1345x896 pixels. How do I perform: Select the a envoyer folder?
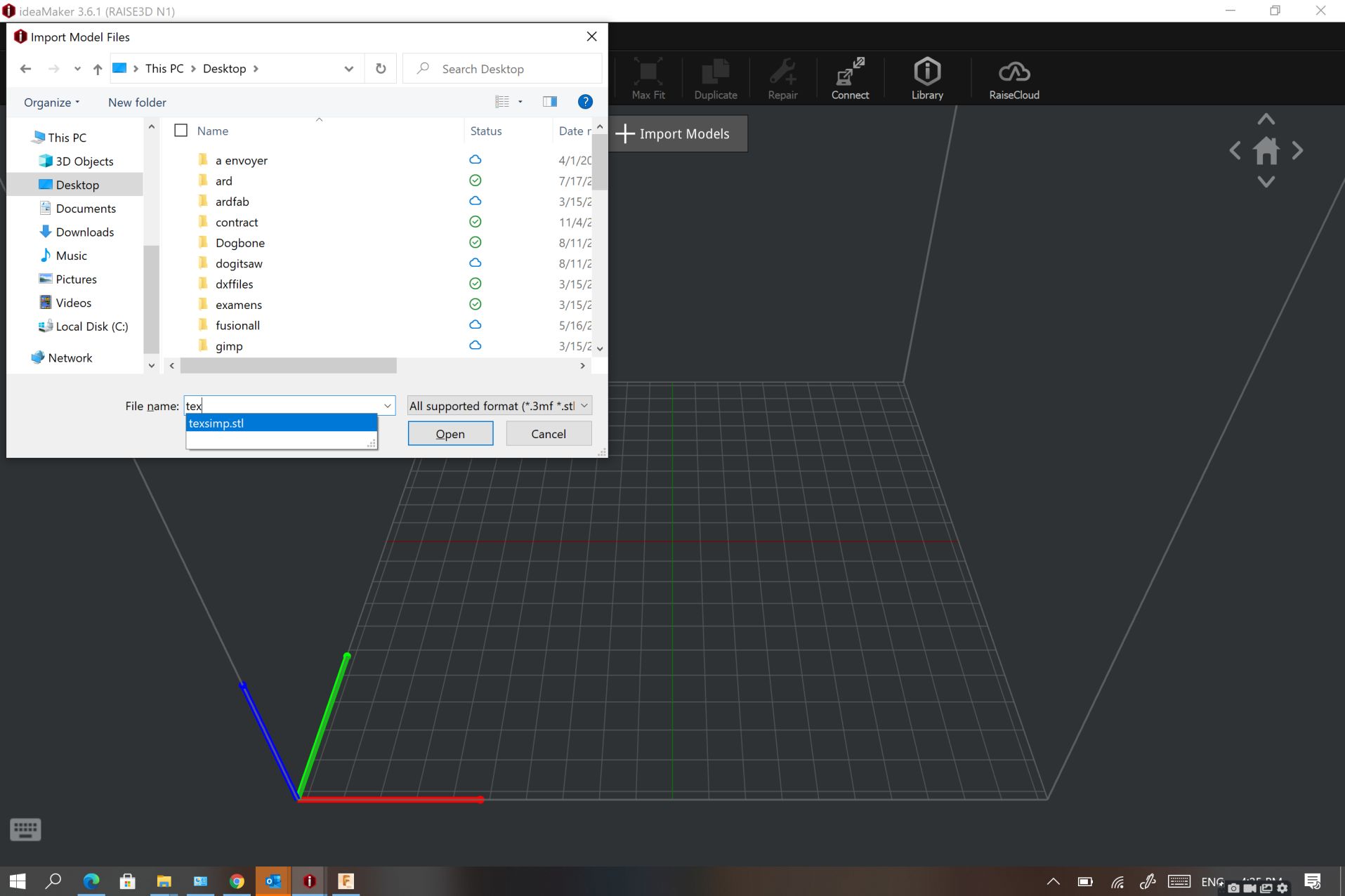coord(241,161)
